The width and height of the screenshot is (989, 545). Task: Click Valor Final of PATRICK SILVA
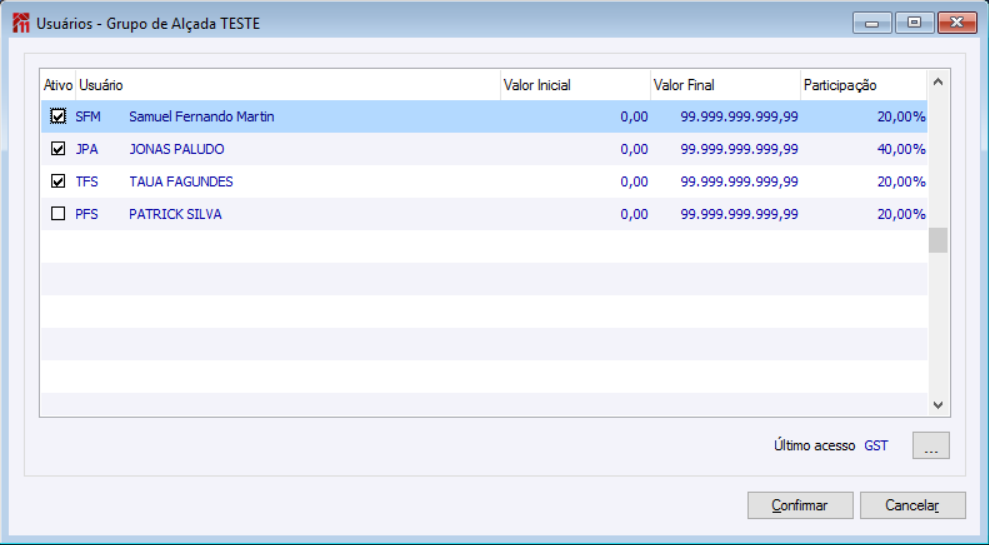pos(739,215)
